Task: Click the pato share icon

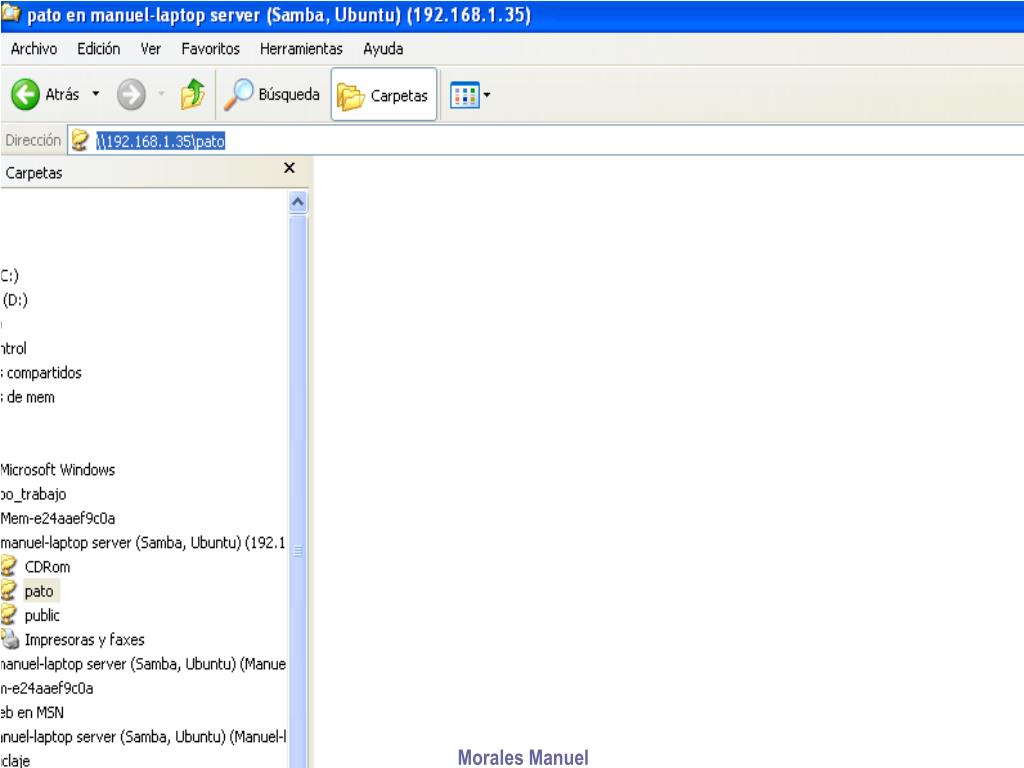Action: tap(8, 590)
